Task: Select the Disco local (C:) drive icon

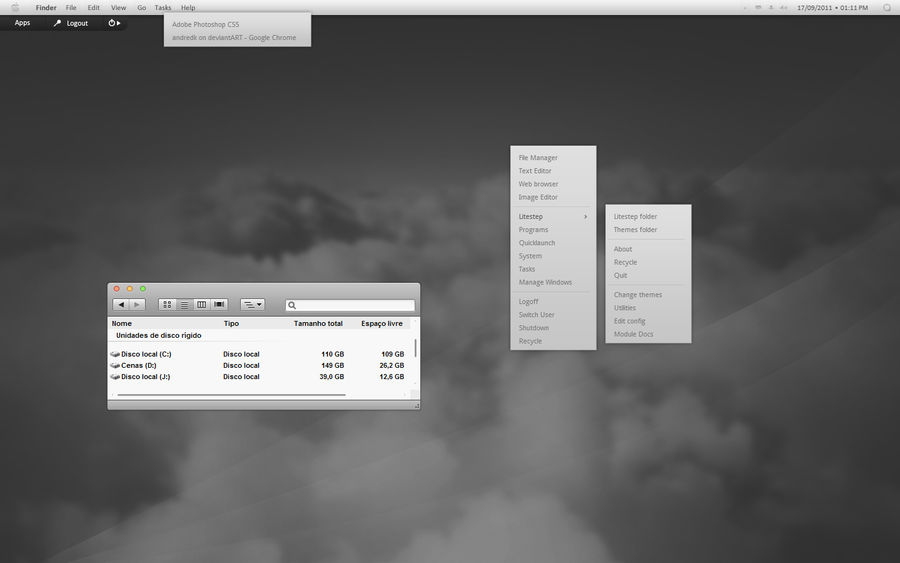Action: pyautogui.click(x=115, y=354)
